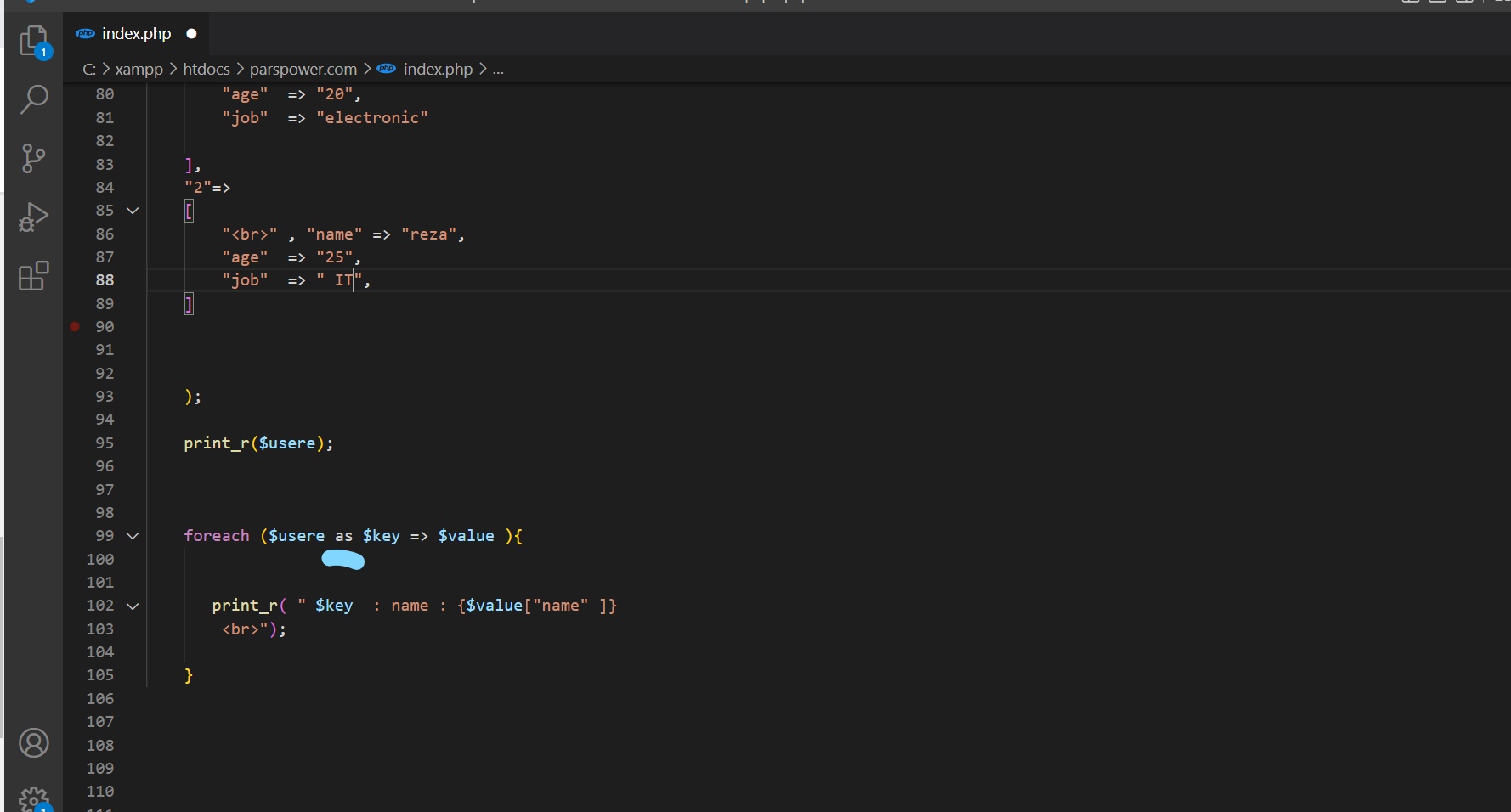Click the "electronic" string on line 81
The width and height of the screenshot is (1511, 812).
[372, 118]
